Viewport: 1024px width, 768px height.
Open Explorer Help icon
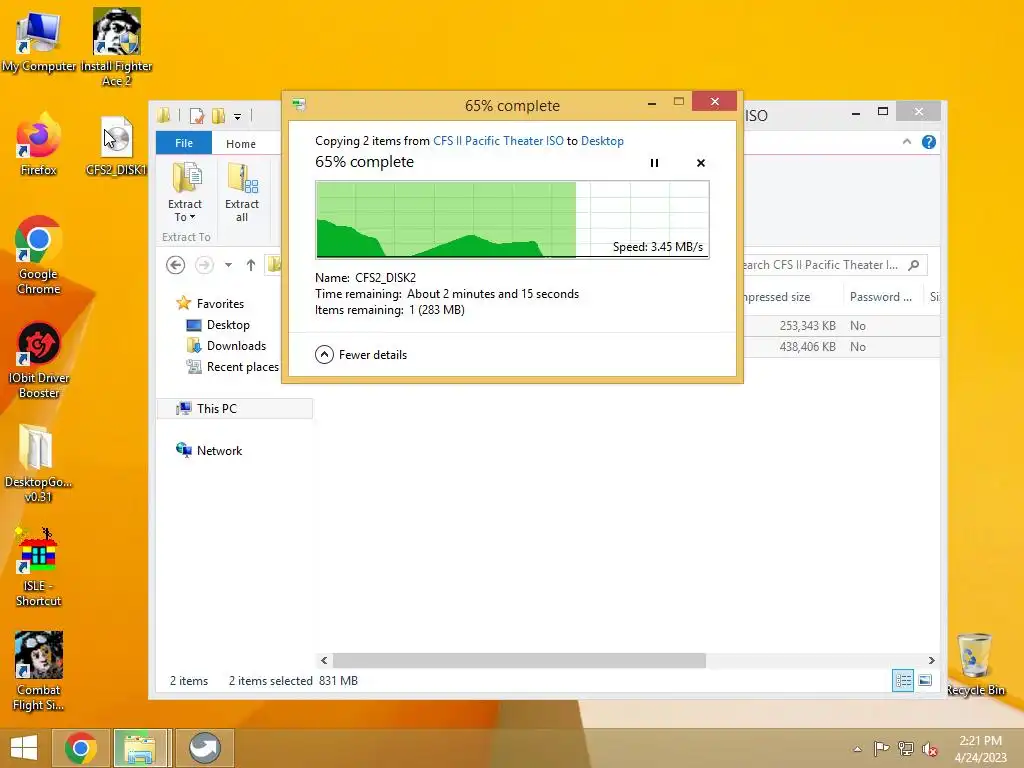click(x=929, y=142)
